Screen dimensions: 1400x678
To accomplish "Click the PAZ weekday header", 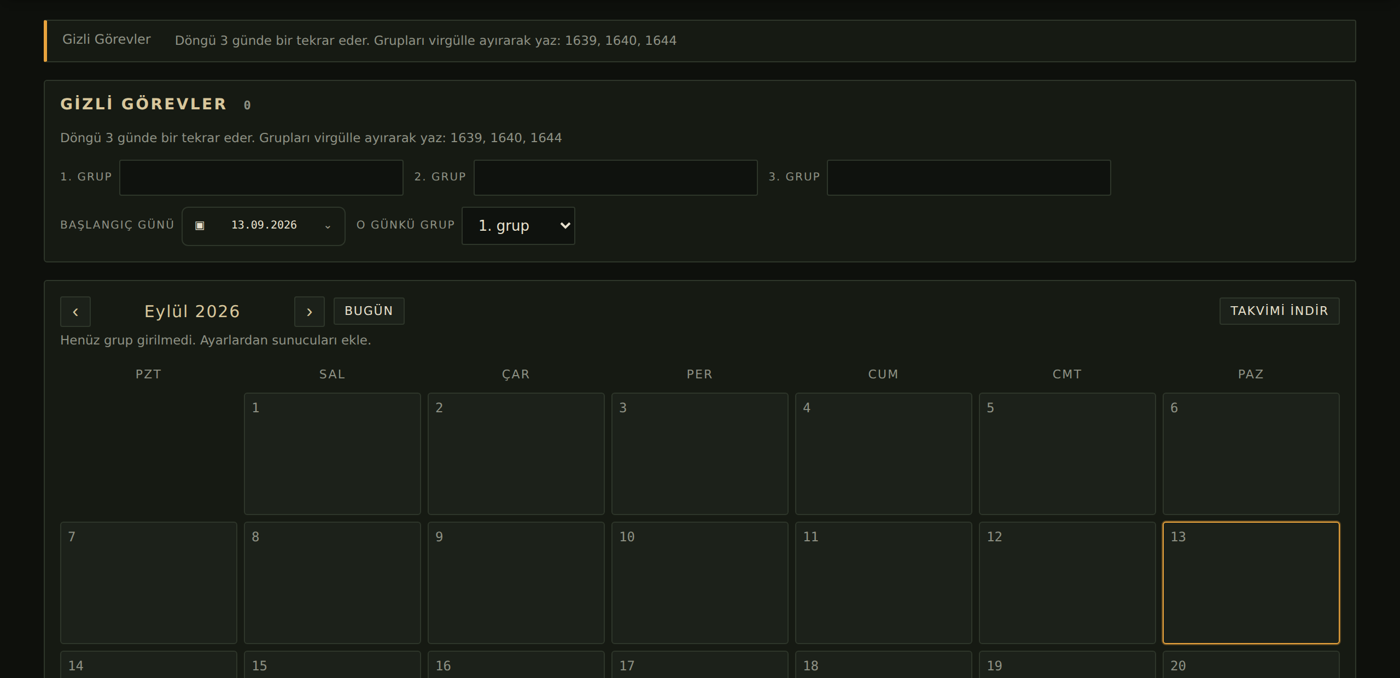I will click(x=1251, y=374).
